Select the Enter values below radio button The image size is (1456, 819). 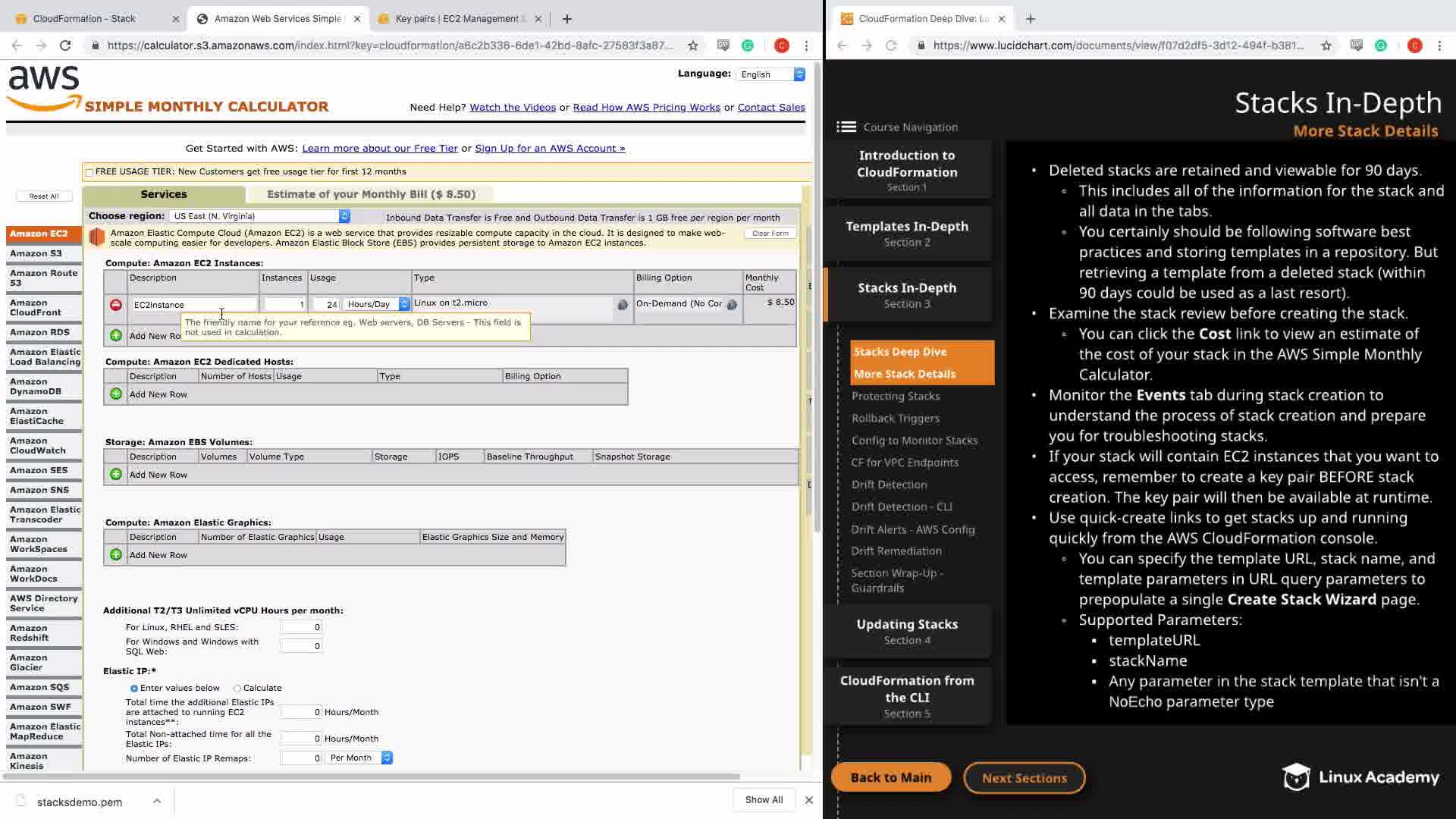[134, 689]
